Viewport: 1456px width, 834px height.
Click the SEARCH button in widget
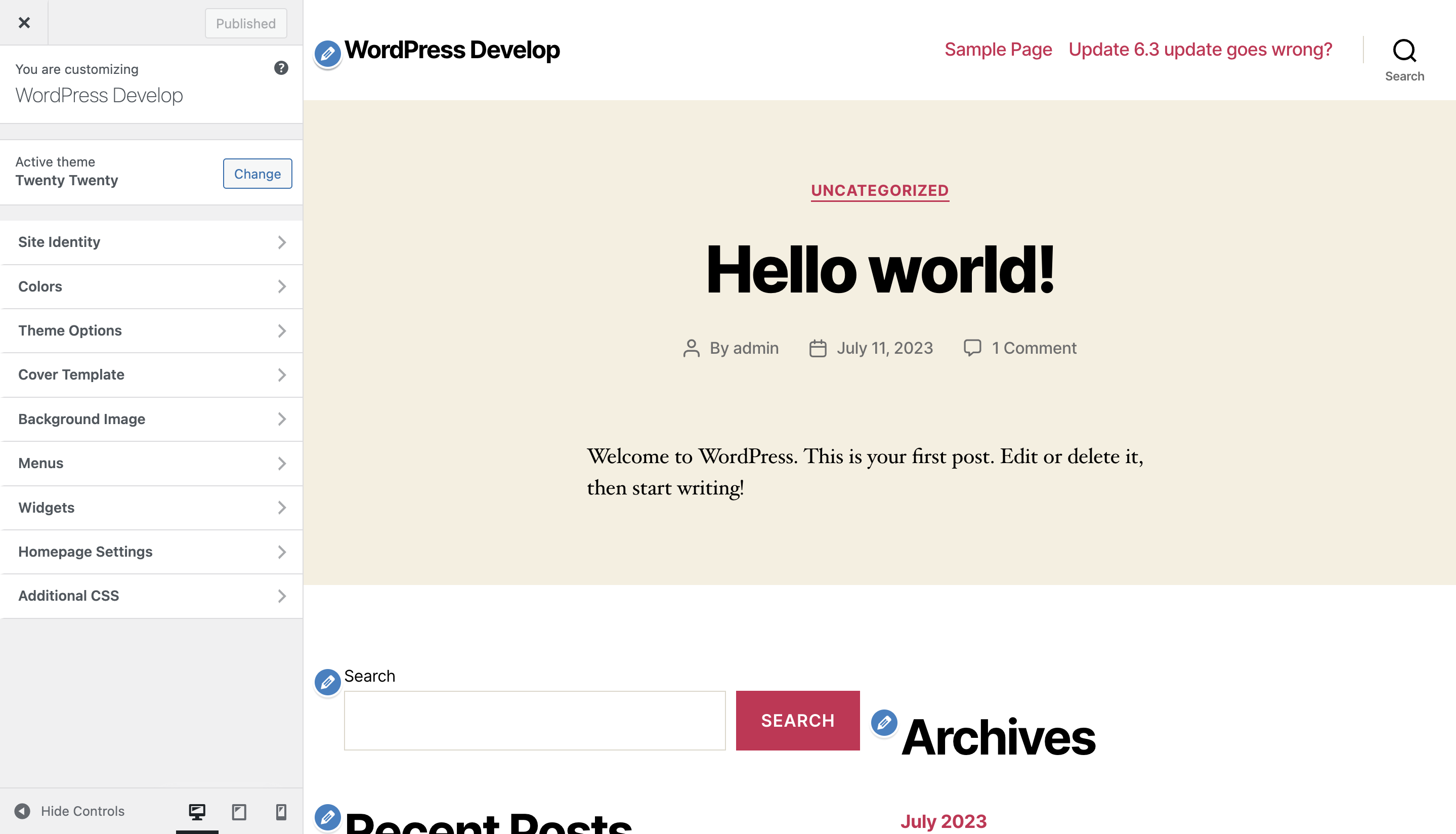(x=797, y=720)
